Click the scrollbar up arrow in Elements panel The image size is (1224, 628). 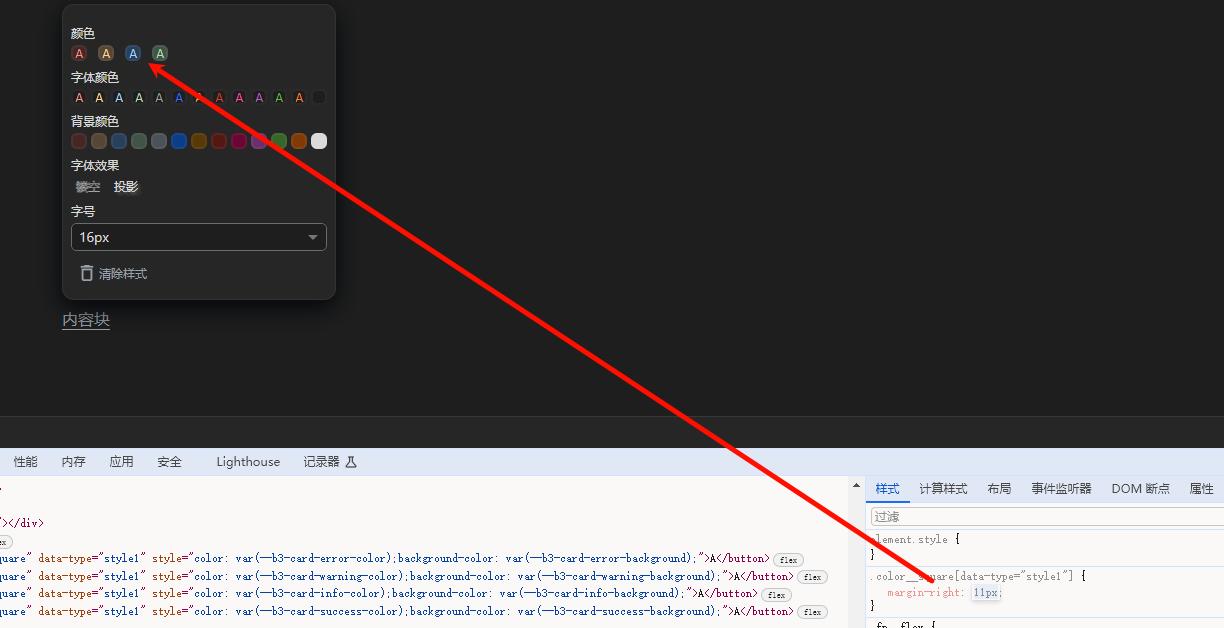click(856, 486)
